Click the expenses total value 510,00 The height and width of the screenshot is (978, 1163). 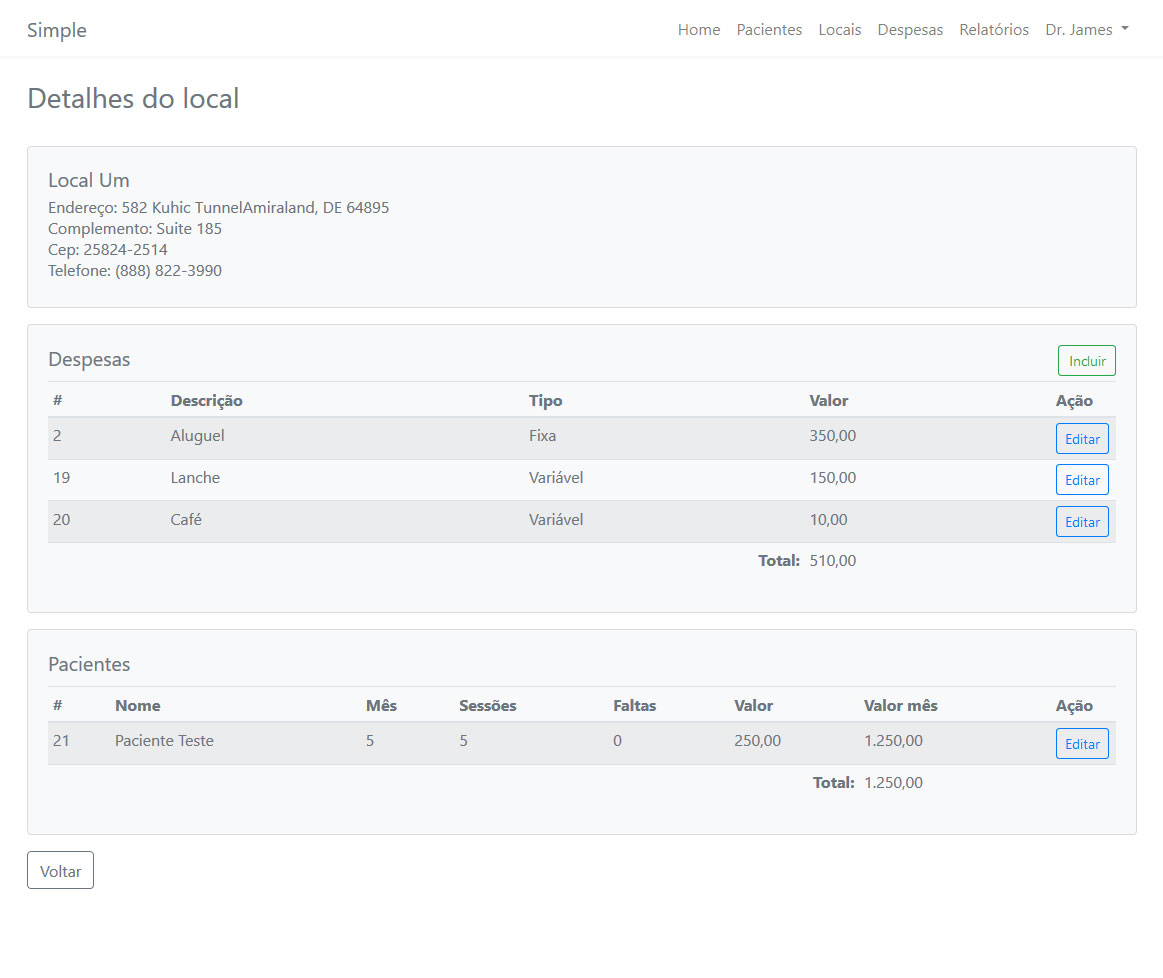point(832,561)
